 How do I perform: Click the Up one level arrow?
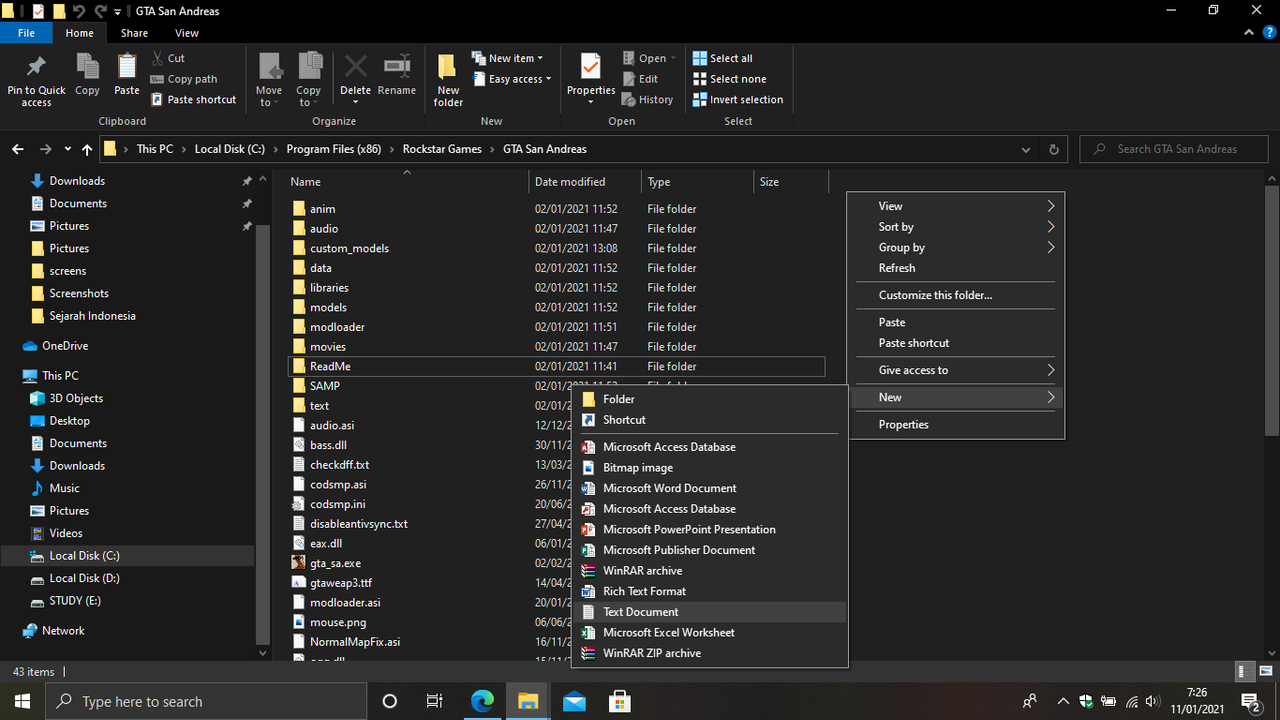tap(87, 149)
